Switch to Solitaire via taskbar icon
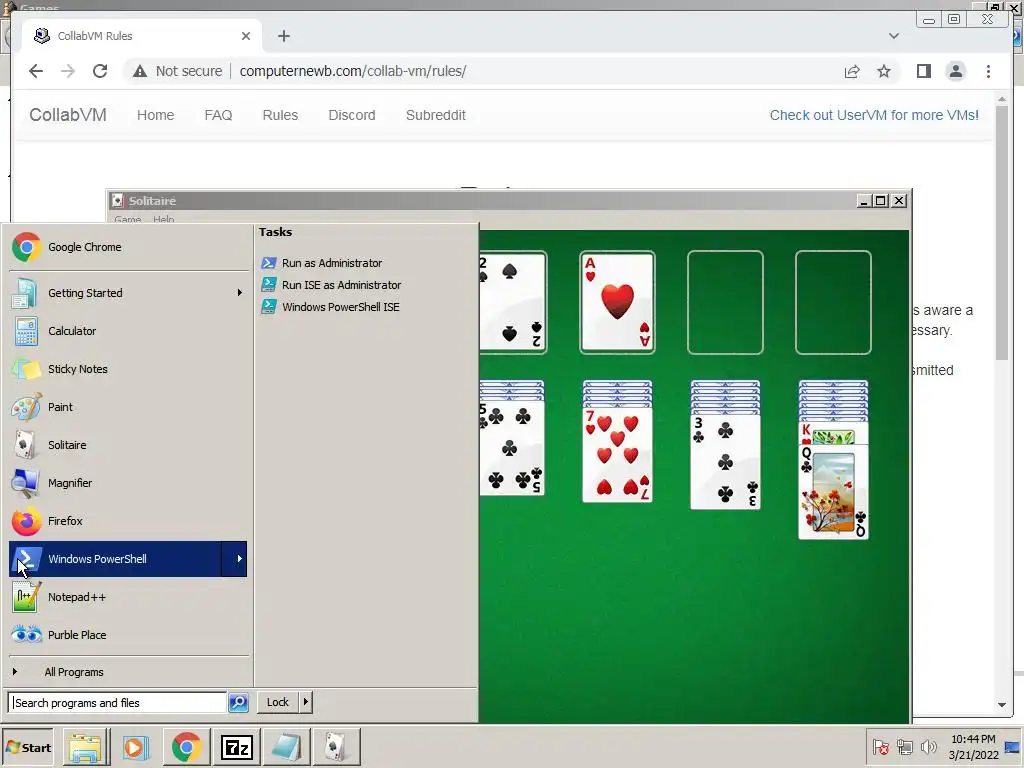 coord(336,748)
